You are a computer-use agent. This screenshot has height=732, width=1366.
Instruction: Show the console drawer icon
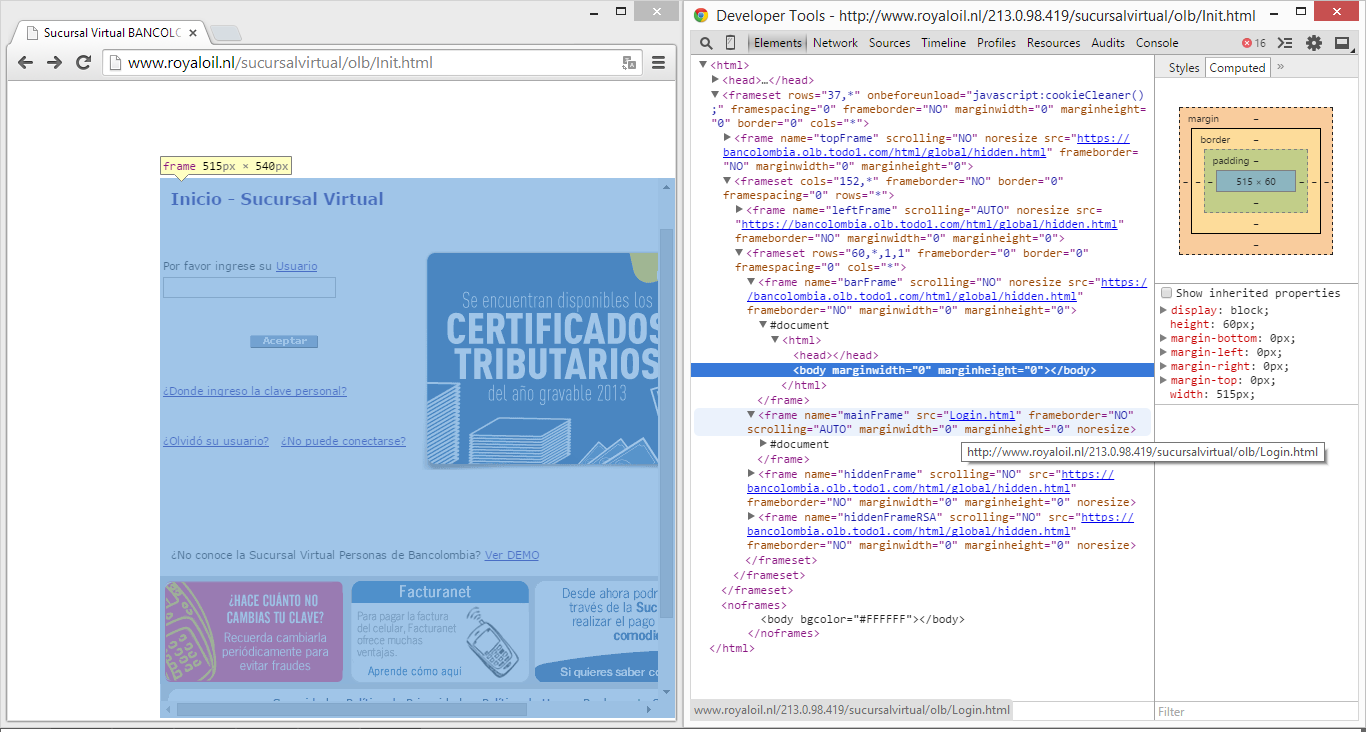tap(1286, 43)
